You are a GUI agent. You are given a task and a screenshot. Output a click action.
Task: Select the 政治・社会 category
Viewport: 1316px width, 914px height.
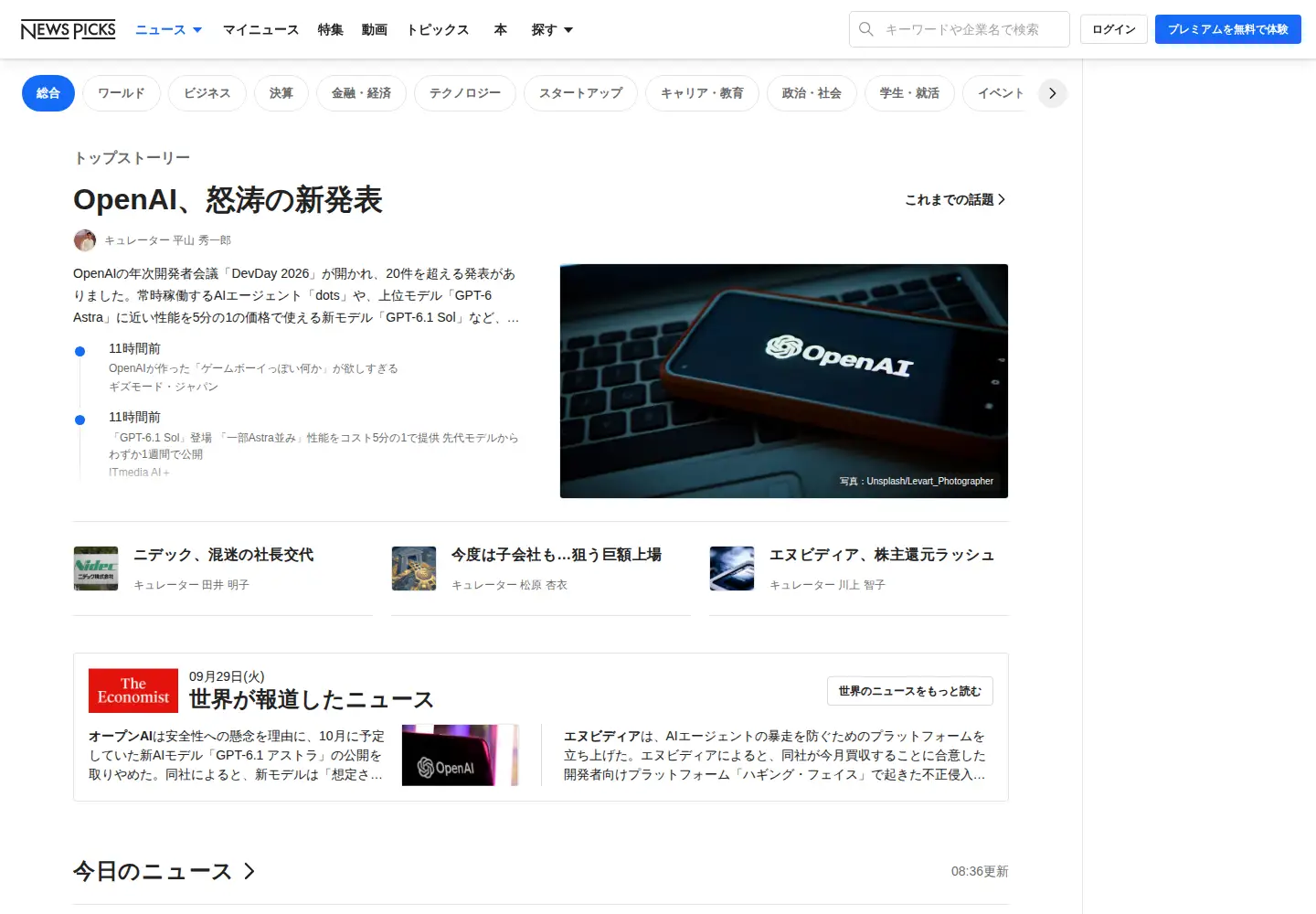[x=812, y=93]
